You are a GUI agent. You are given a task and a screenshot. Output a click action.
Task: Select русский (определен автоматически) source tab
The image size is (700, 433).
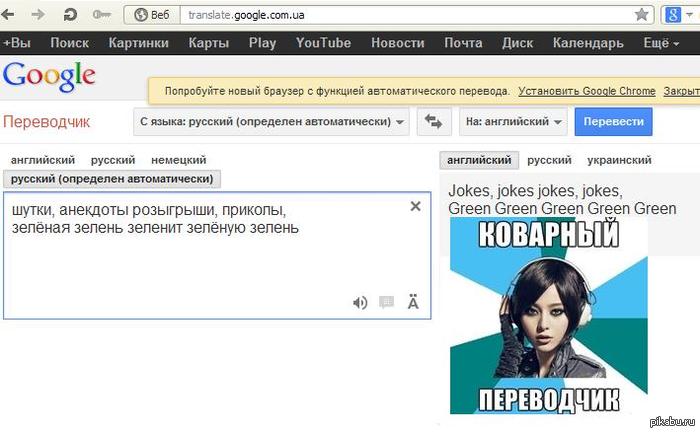[x=112, y=179]
